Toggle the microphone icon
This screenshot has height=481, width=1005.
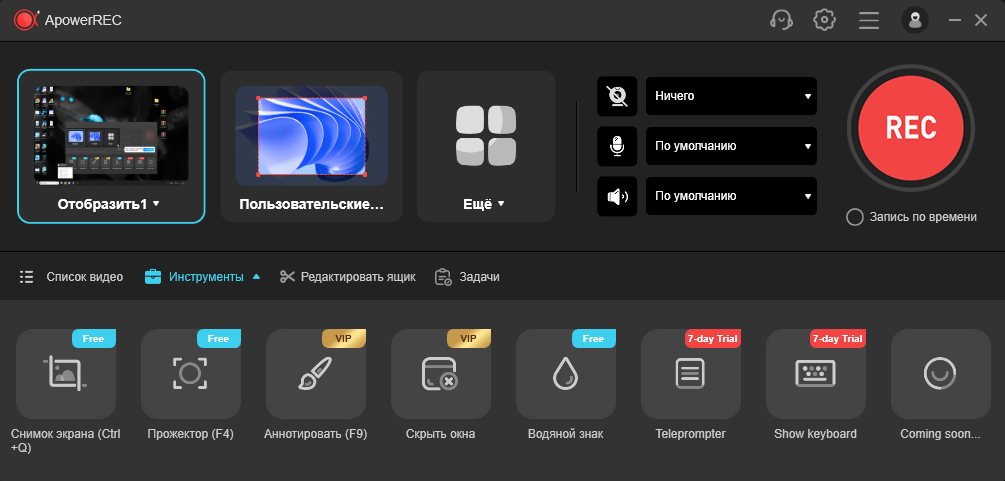[x=617, y=146]
